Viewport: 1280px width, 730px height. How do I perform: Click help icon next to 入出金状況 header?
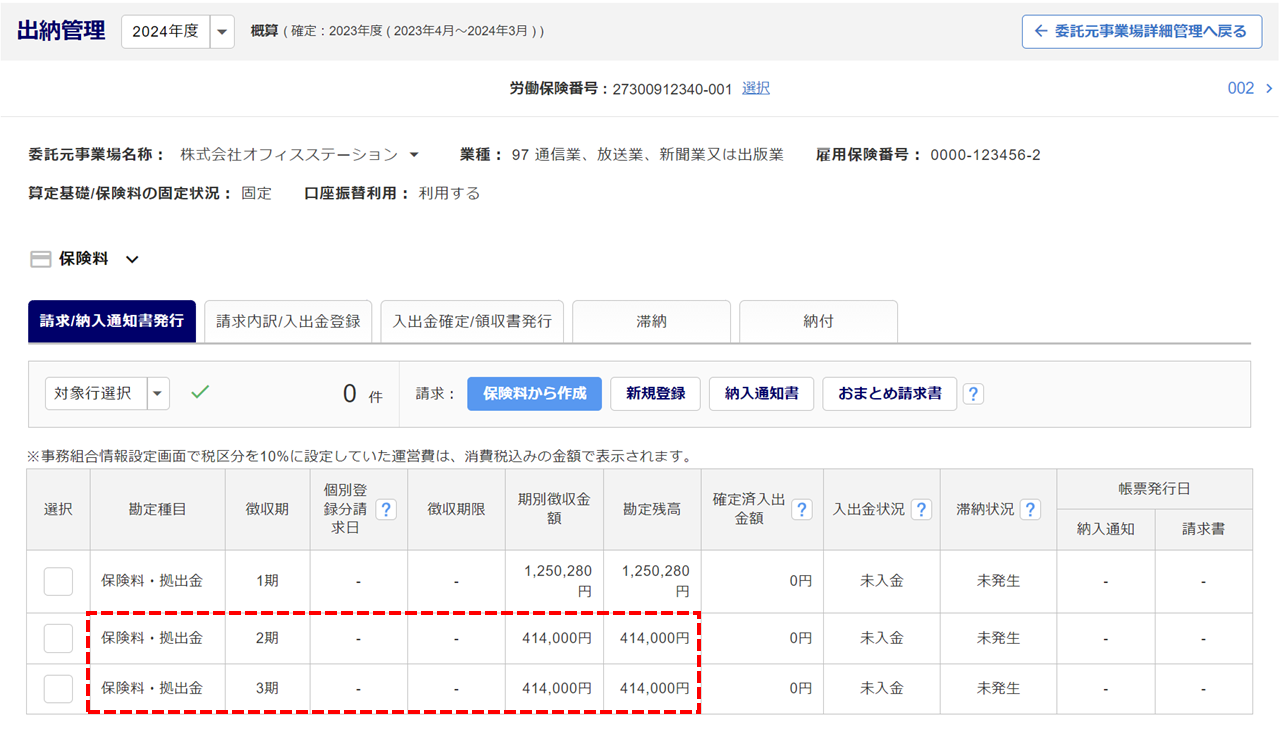click(921, 510)
